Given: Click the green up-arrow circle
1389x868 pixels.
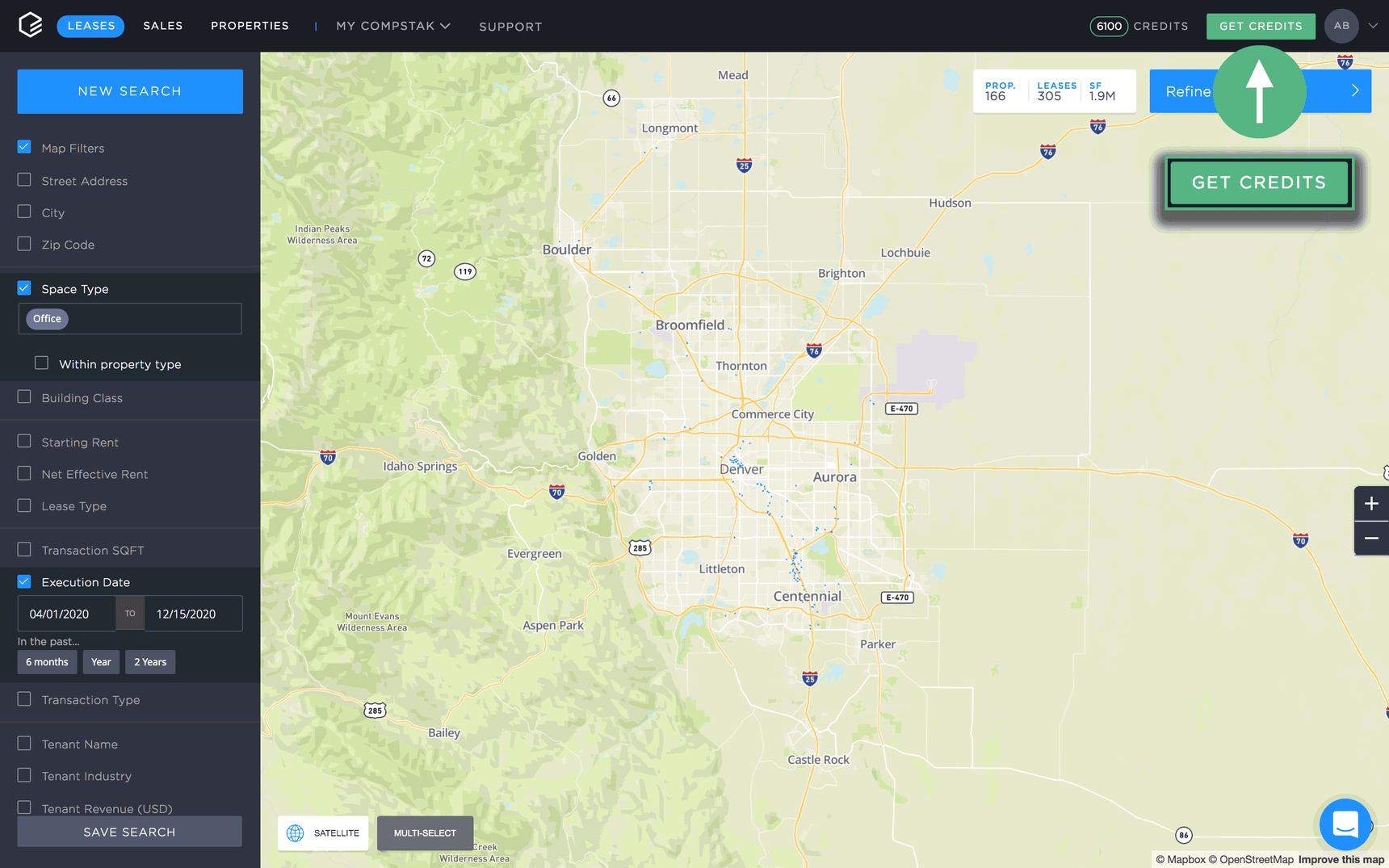Looking at the screenshot, I should 1259,91.
